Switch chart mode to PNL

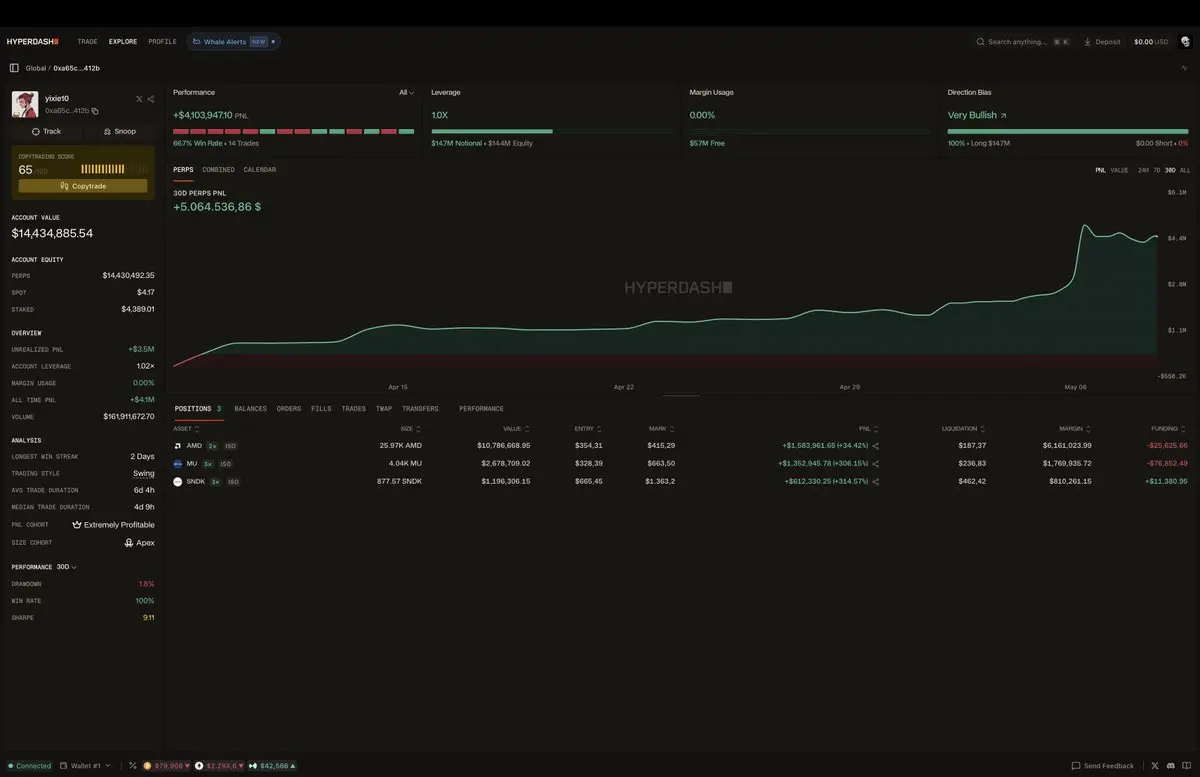pos(1101,170)
